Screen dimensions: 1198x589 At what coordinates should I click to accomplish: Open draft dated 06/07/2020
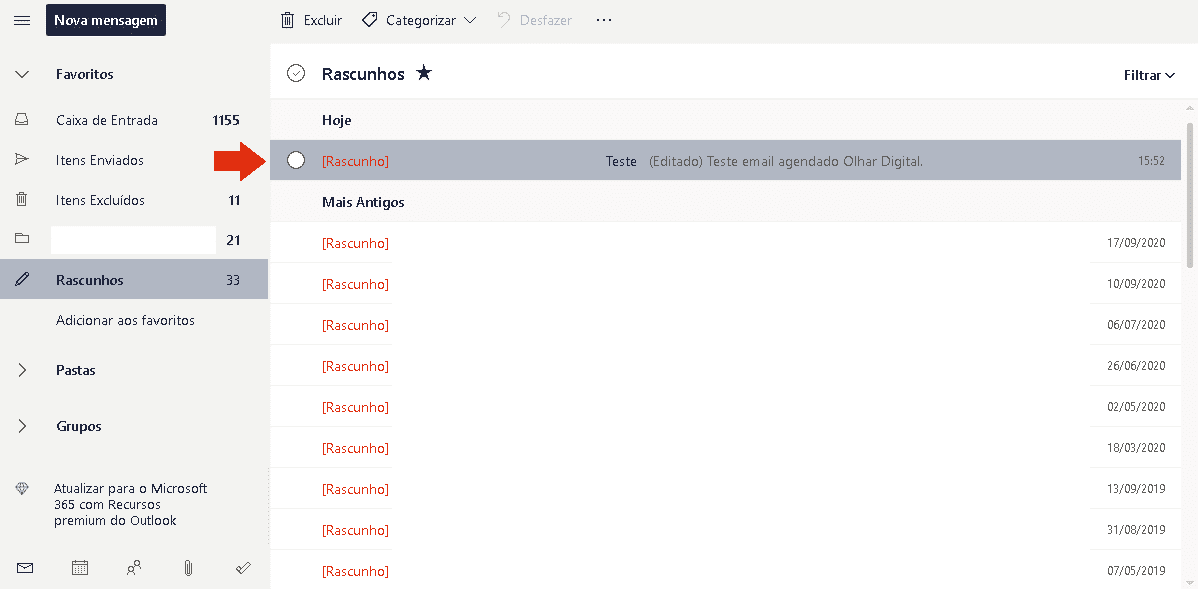726,325
